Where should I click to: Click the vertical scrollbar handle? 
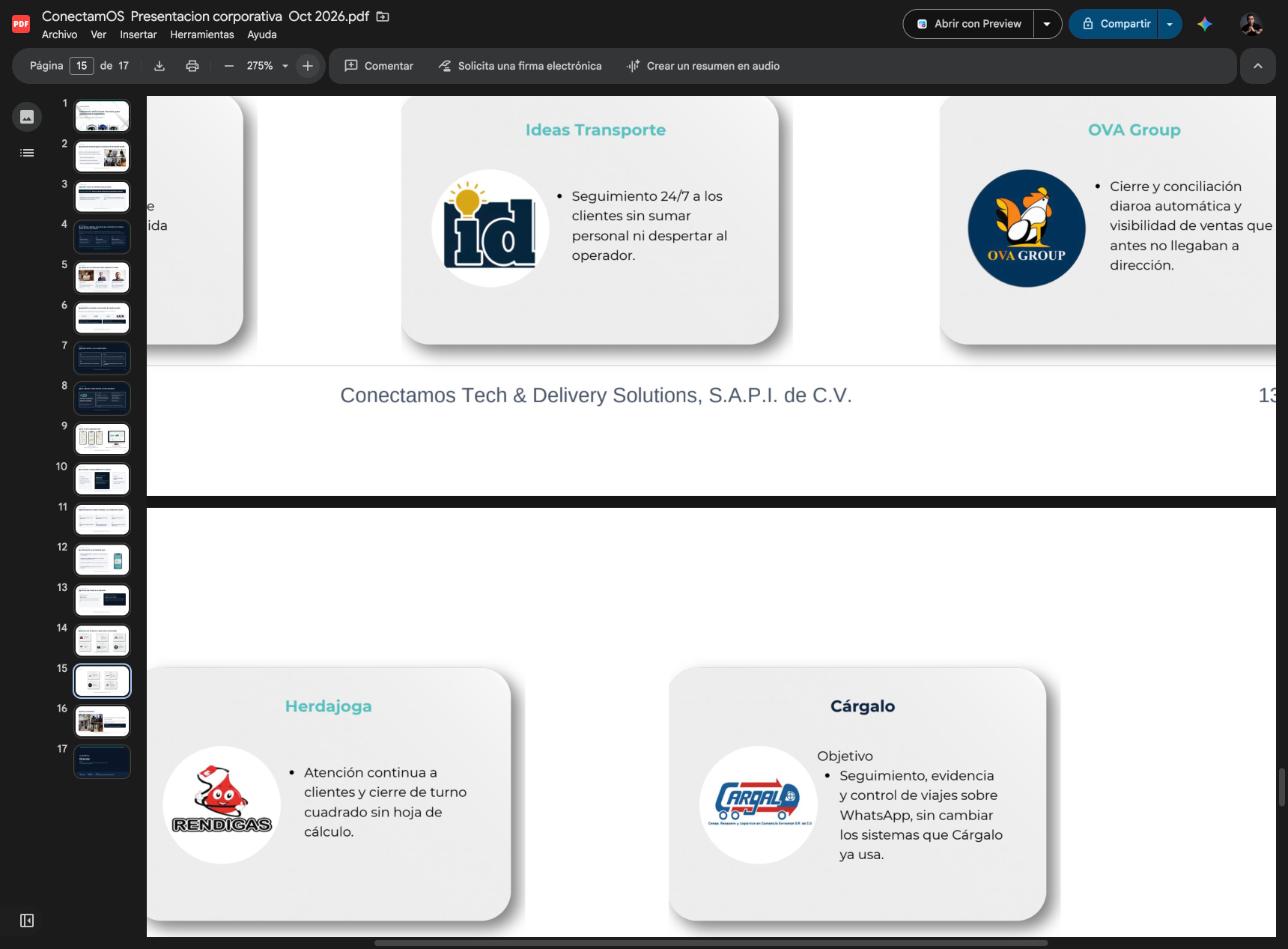[x=1281, y=787]
